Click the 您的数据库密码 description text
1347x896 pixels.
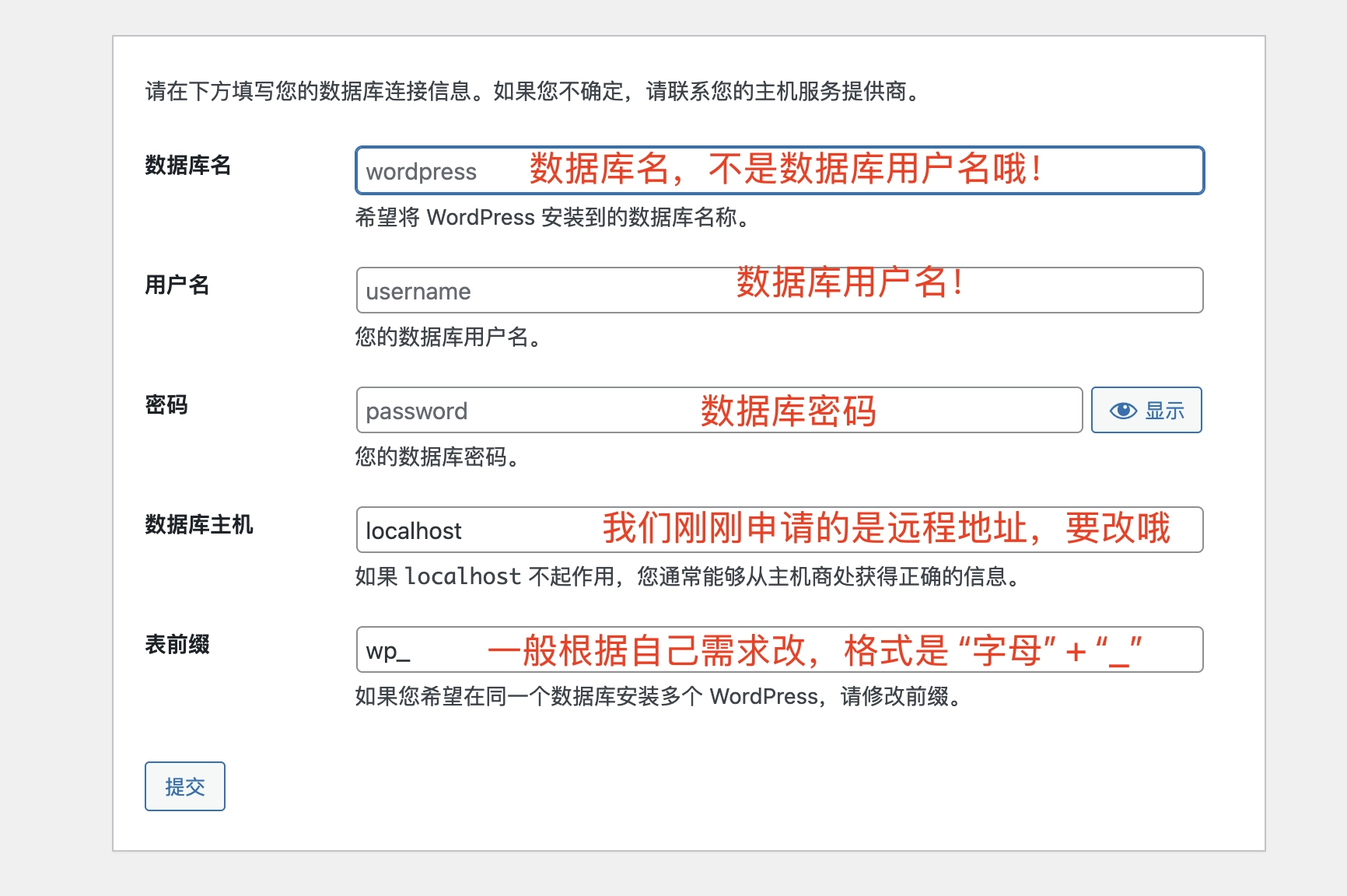click(x=437, y=457)
